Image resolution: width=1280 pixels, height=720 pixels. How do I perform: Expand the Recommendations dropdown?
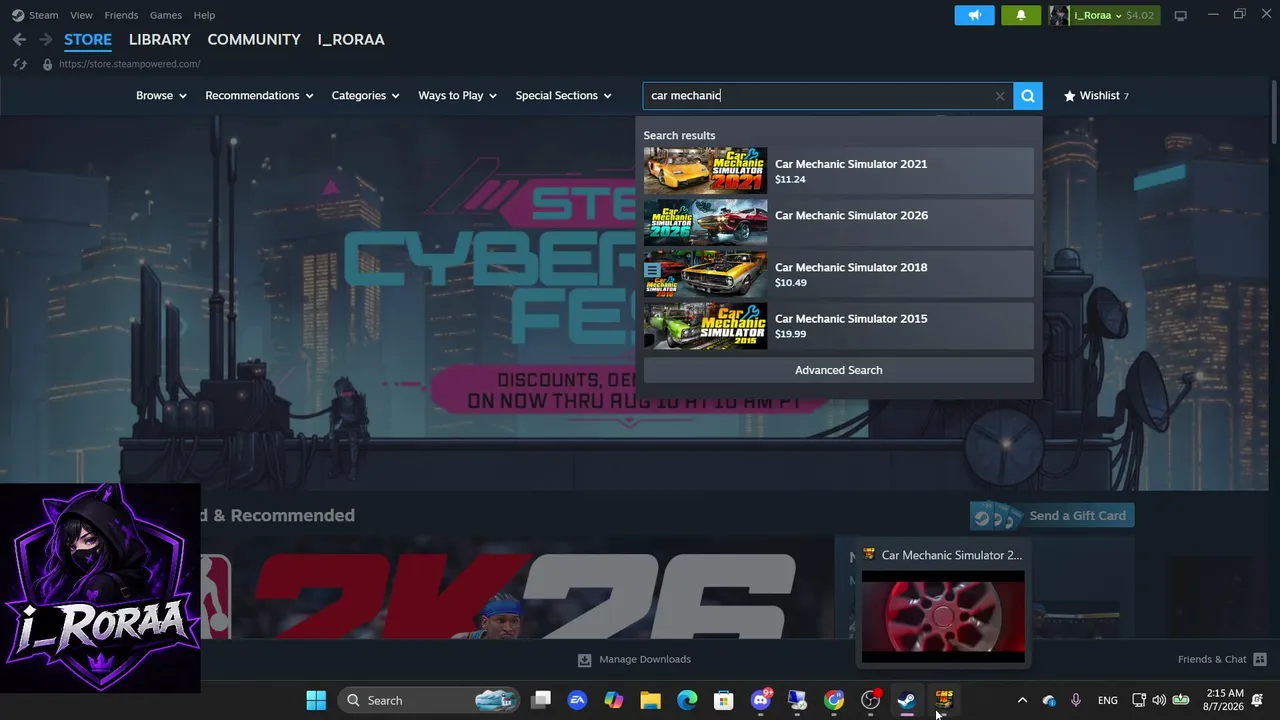[x=259, y=96]
